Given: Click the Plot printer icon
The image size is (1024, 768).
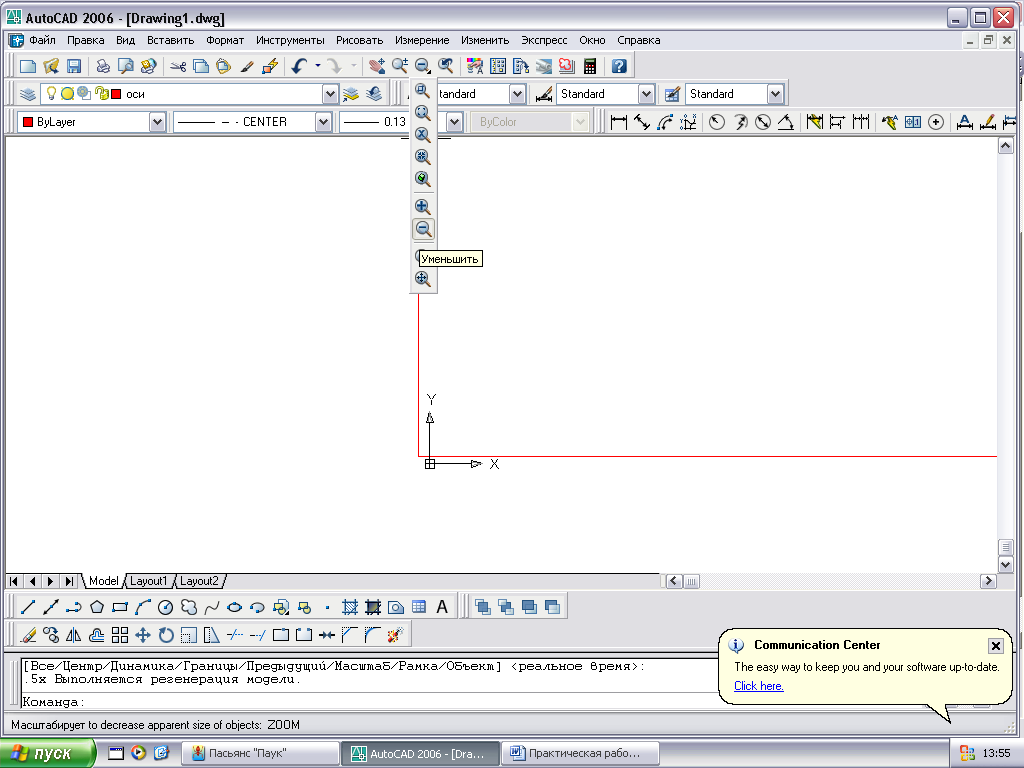Looking at the screenshot, I should [x=103, y=66].
